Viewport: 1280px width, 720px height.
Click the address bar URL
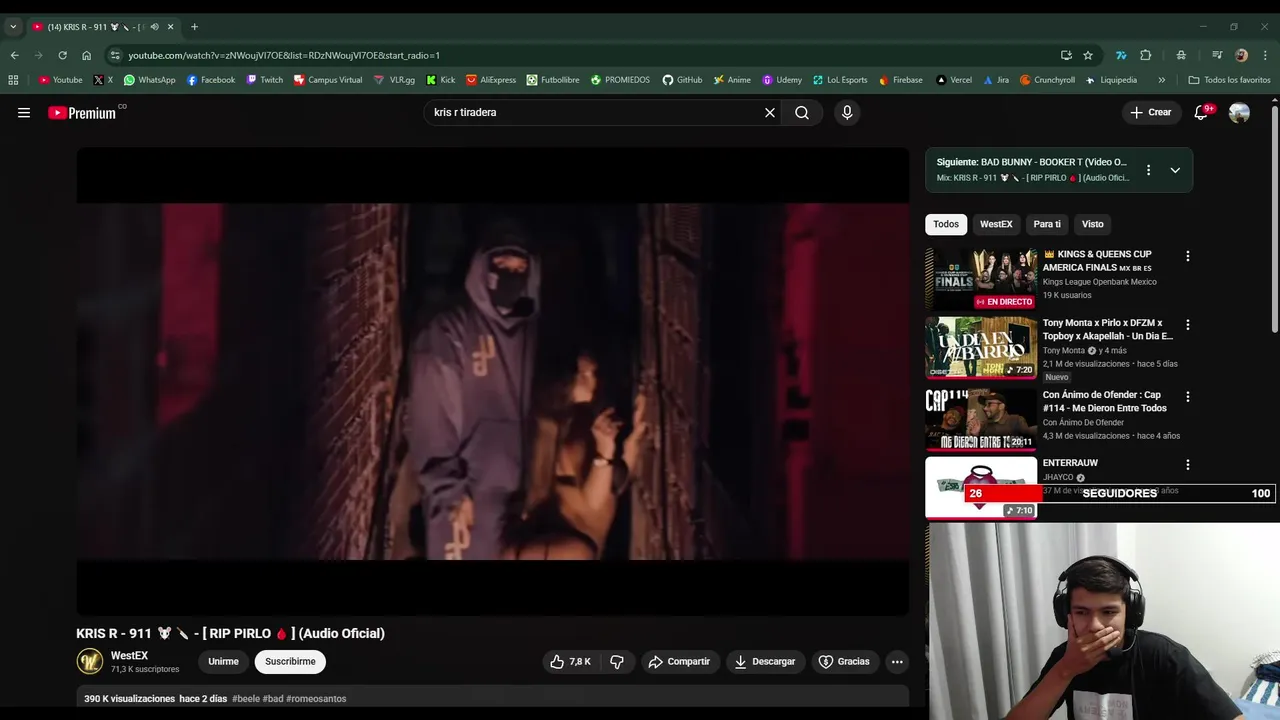pos(284,55)
